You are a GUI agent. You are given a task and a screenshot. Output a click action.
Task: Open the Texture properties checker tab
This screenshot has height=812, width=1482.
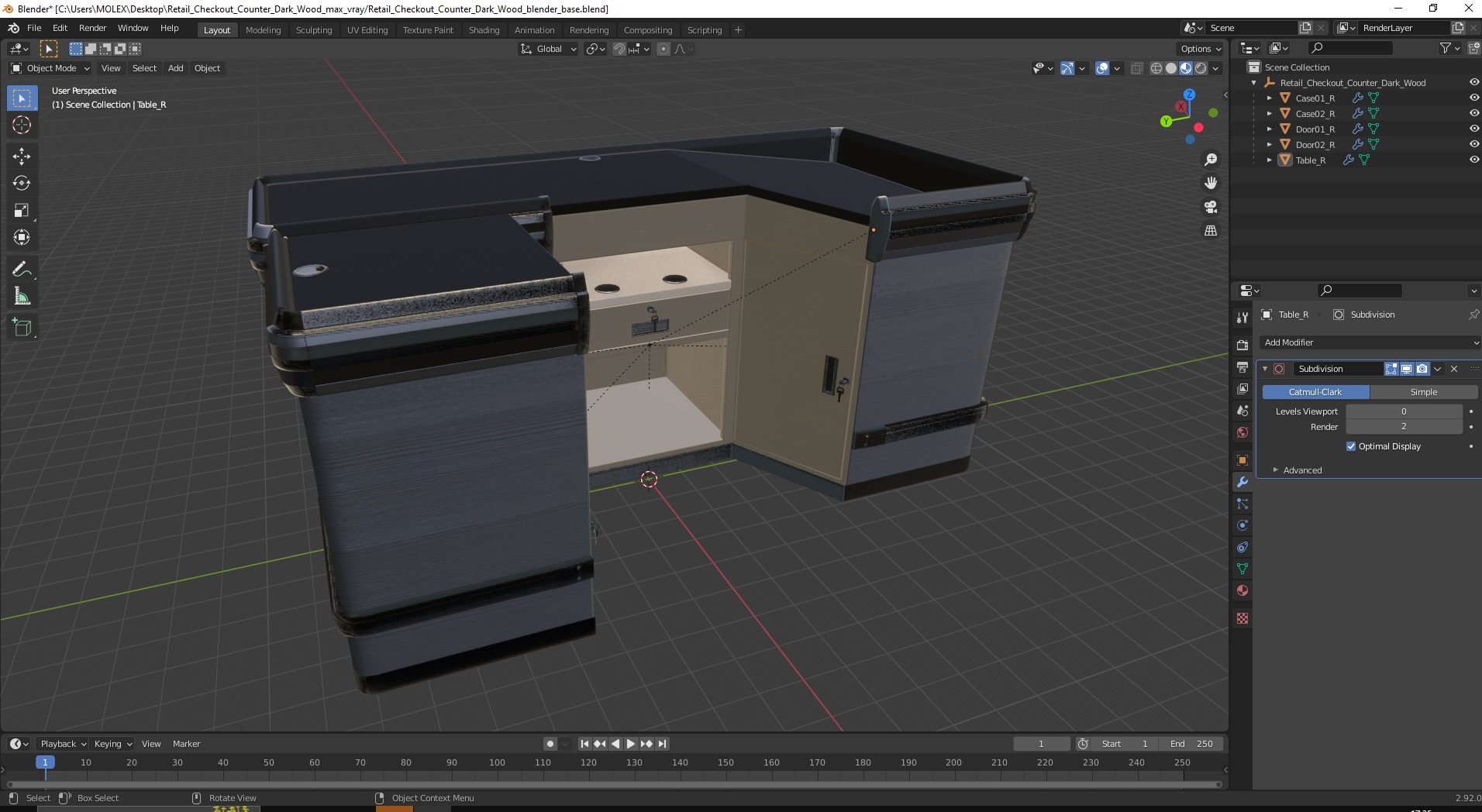(x=1242, y=618)
